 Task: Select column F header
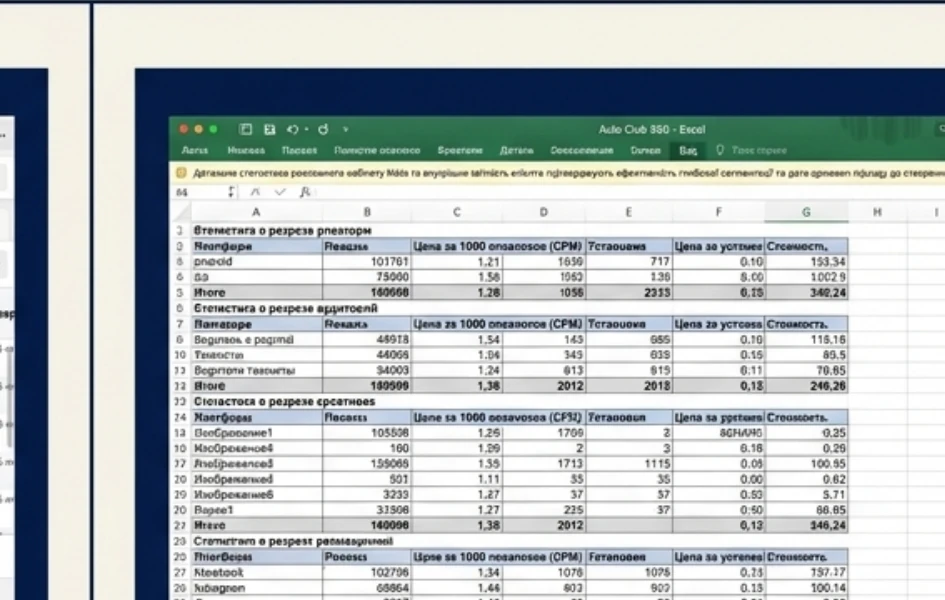(x=718, y=212)
